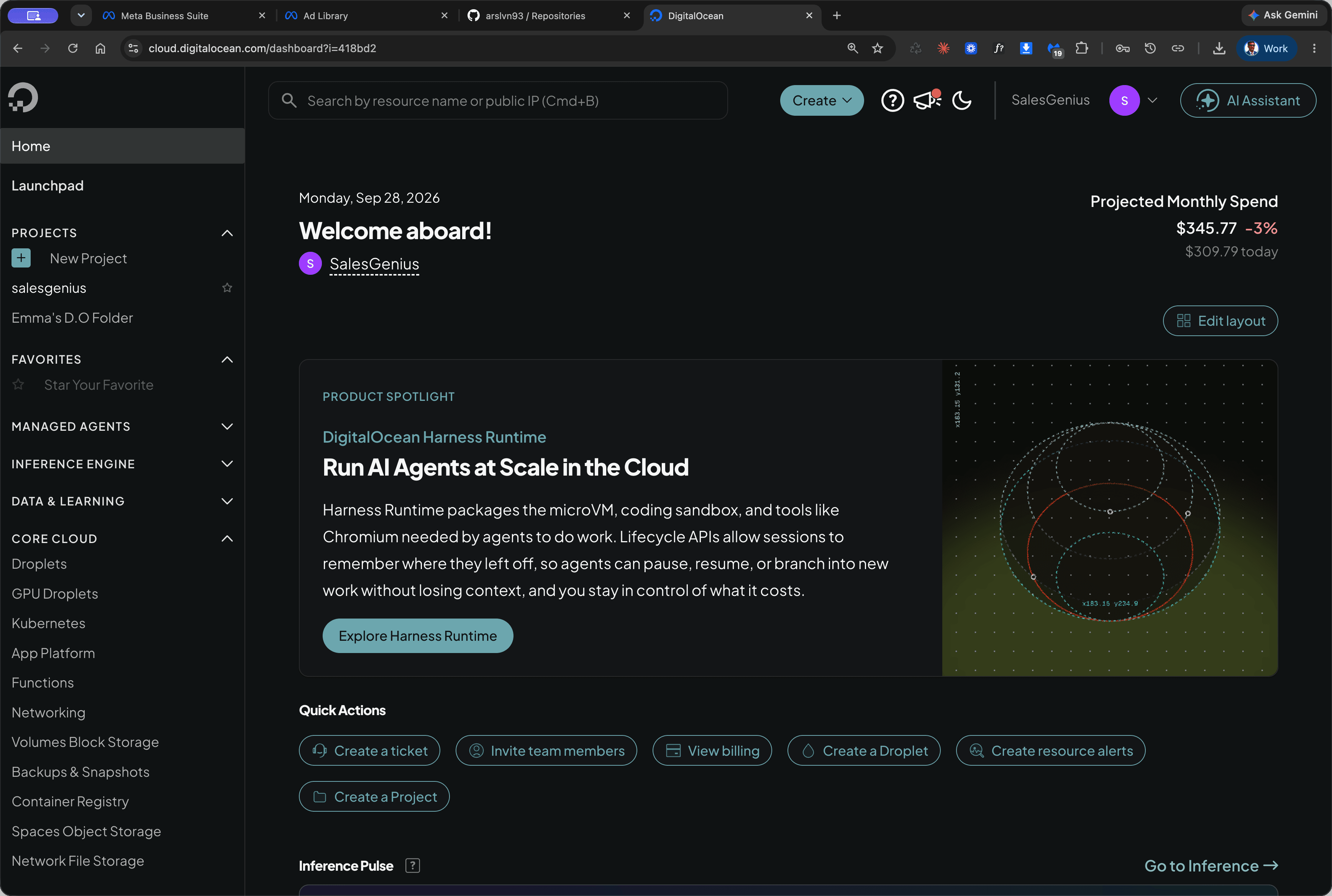This screenshot has width=1332, height=896.
Task: Expand the account menu chevron beside avatar
Action: pos(1153,100)
